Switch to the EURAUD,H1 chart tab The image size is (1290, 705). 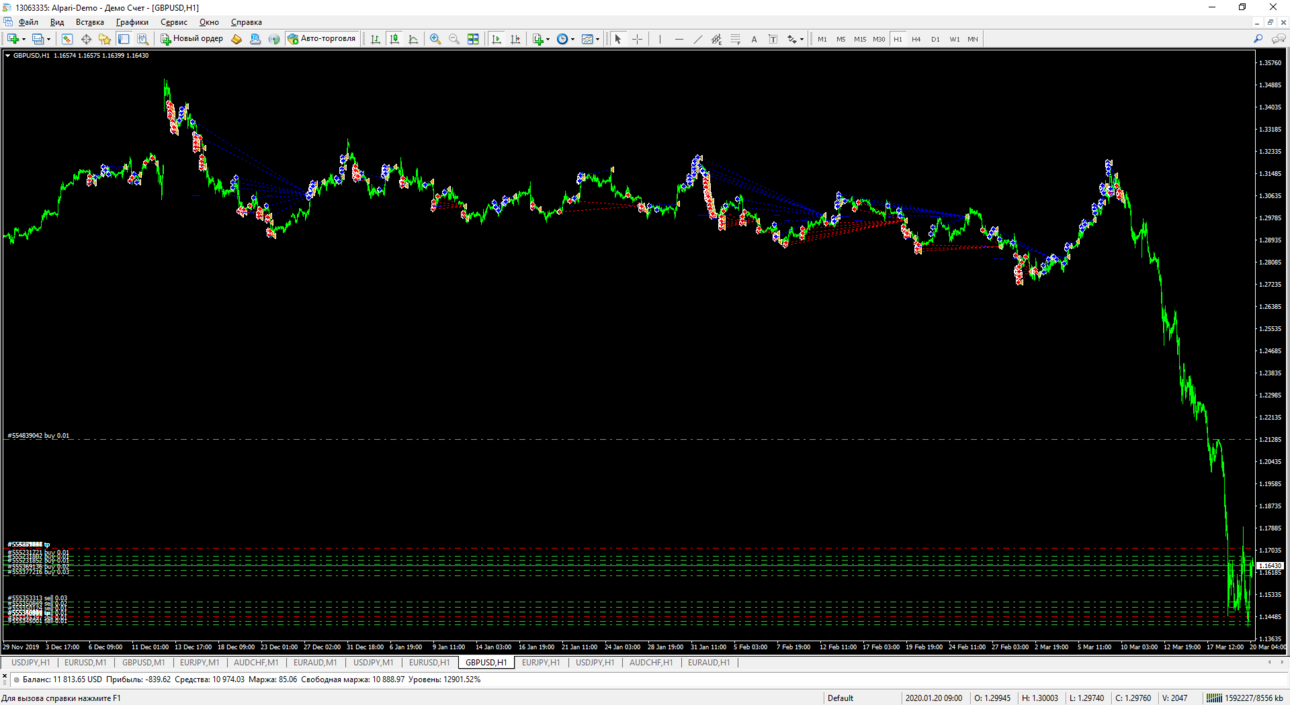point(709,662)
